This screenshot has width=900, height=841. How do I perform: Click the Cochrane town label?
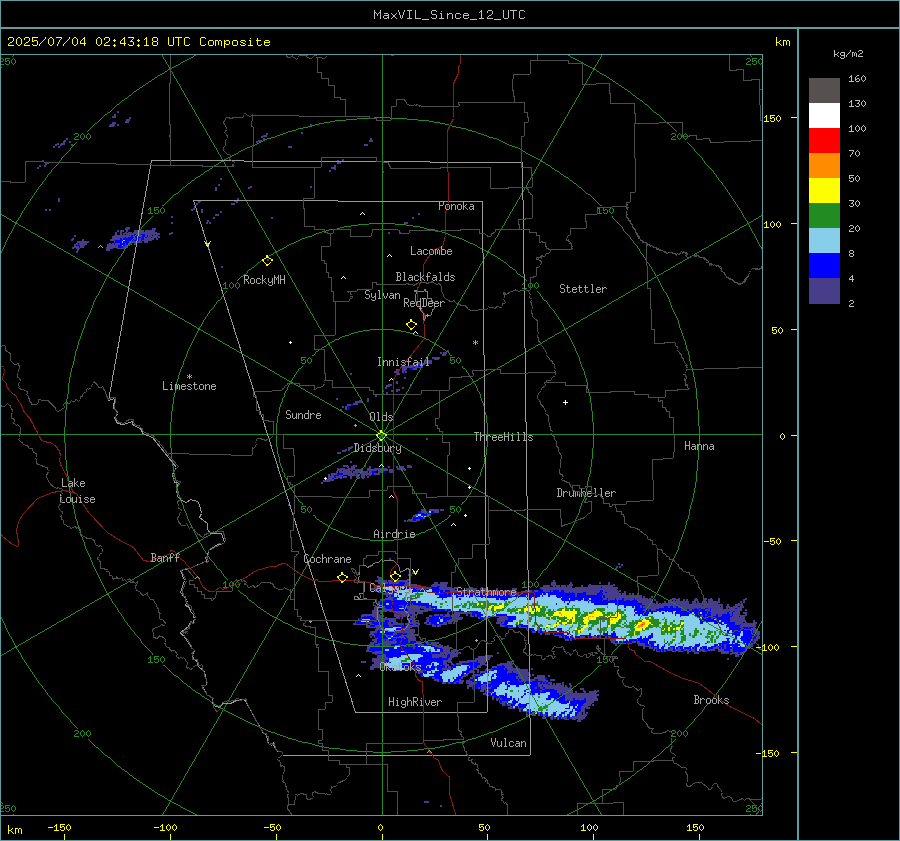327,559
